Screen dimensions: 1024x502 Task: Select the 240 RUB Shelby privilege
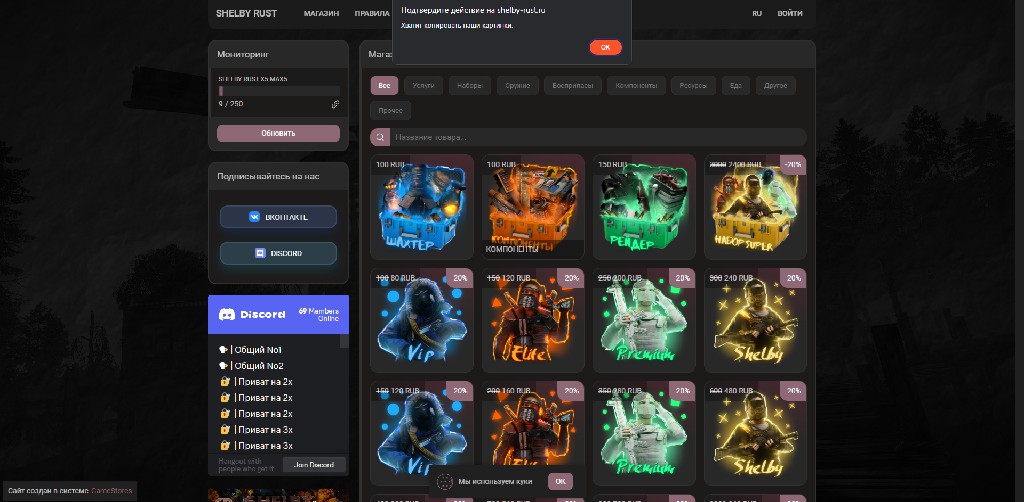(x=754, y=320)
